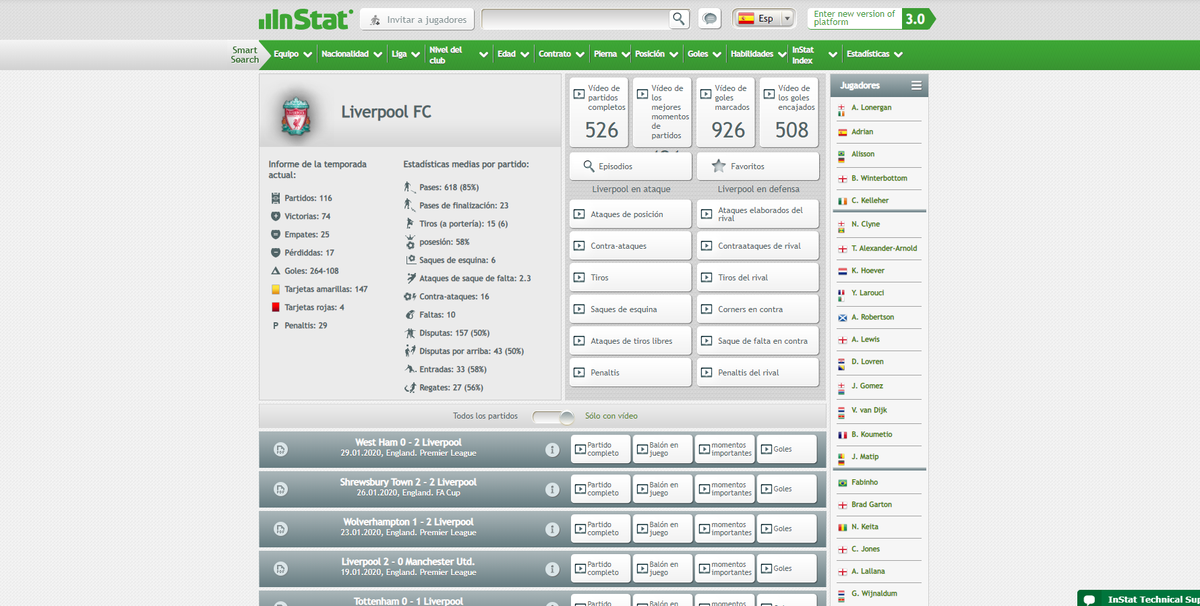Open the Vídeo de los goles encajados tile

[x=789, y=113]
